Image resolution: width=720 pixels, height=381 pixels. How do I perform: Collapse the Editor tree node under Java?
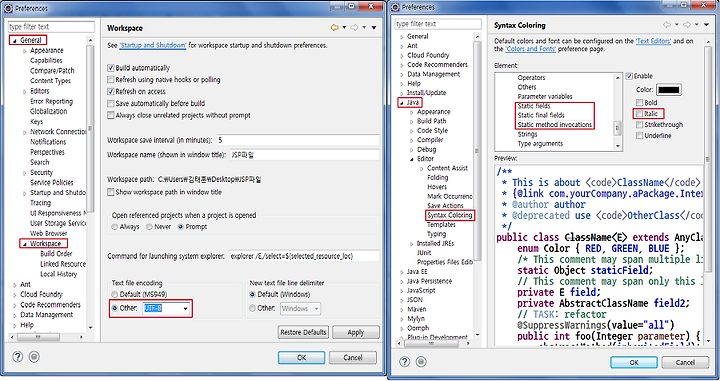[x=412, y=159]
